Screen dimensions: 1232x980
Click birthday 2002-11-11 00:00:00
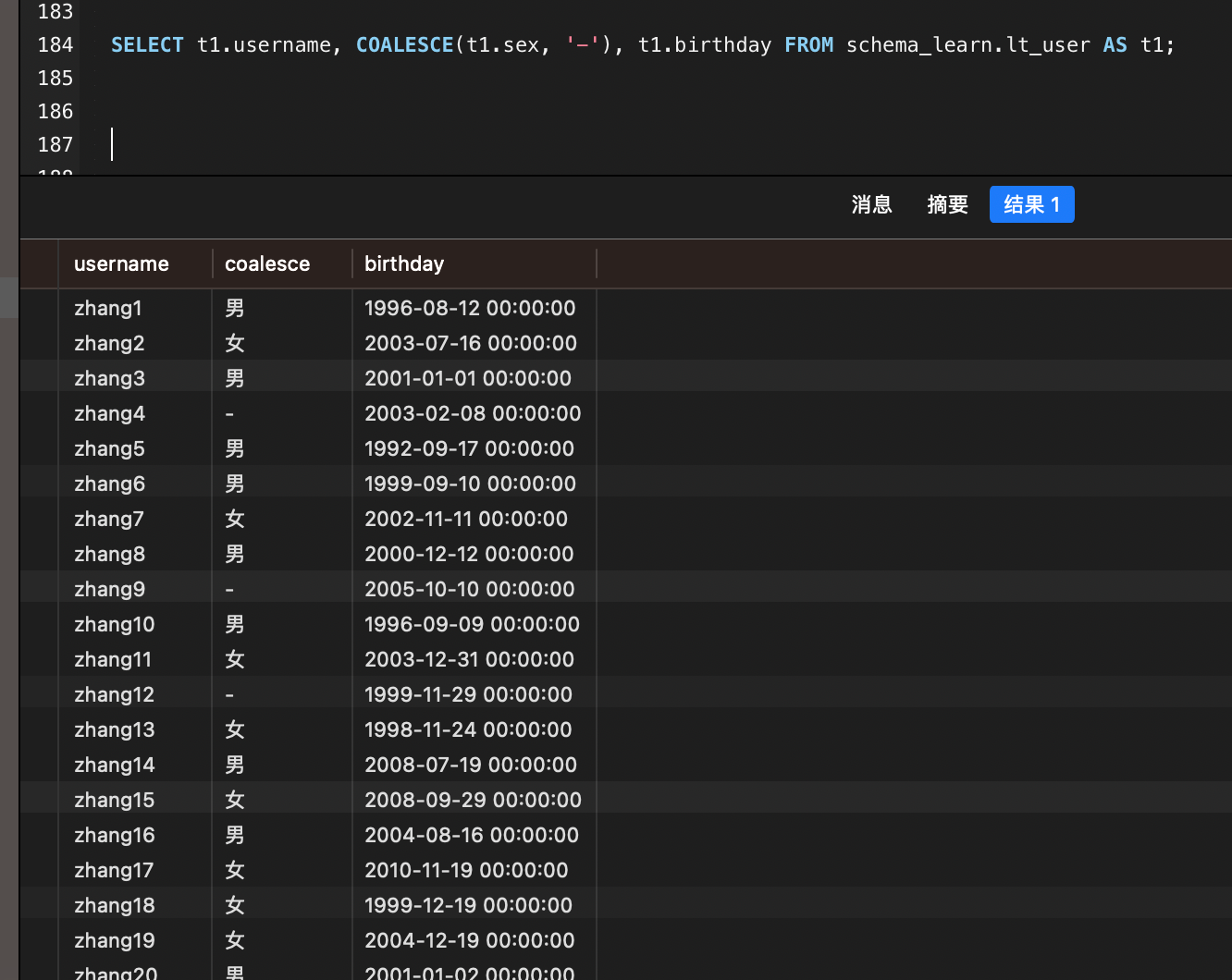point(466,519)
